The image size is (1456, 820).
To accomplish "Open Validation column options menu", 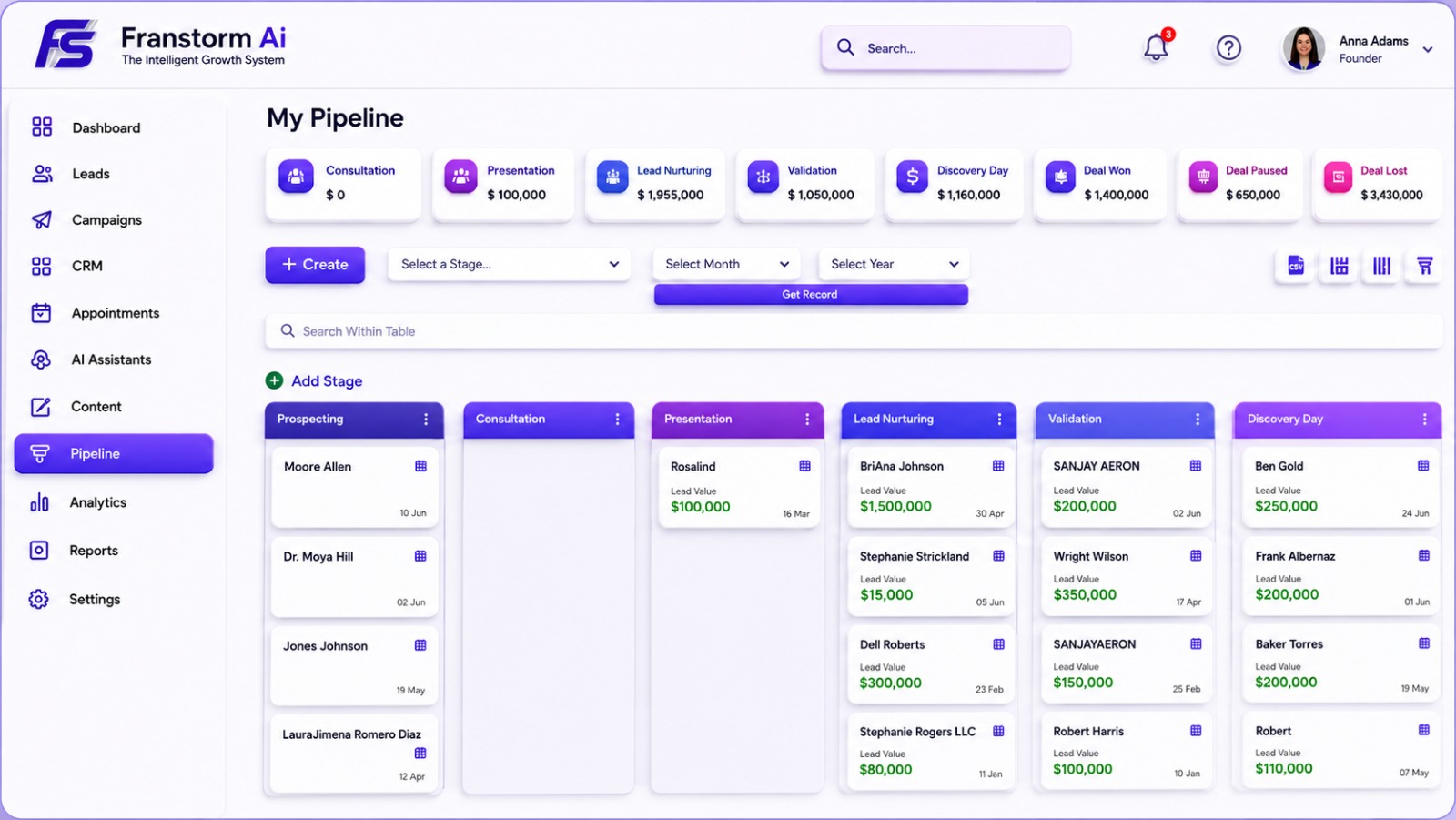I will point(1198,420).
